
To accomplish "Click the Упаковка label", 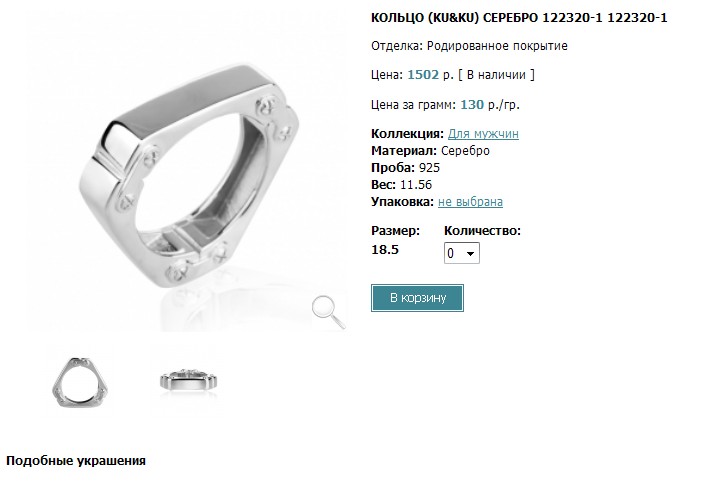I will pos(402,202).
